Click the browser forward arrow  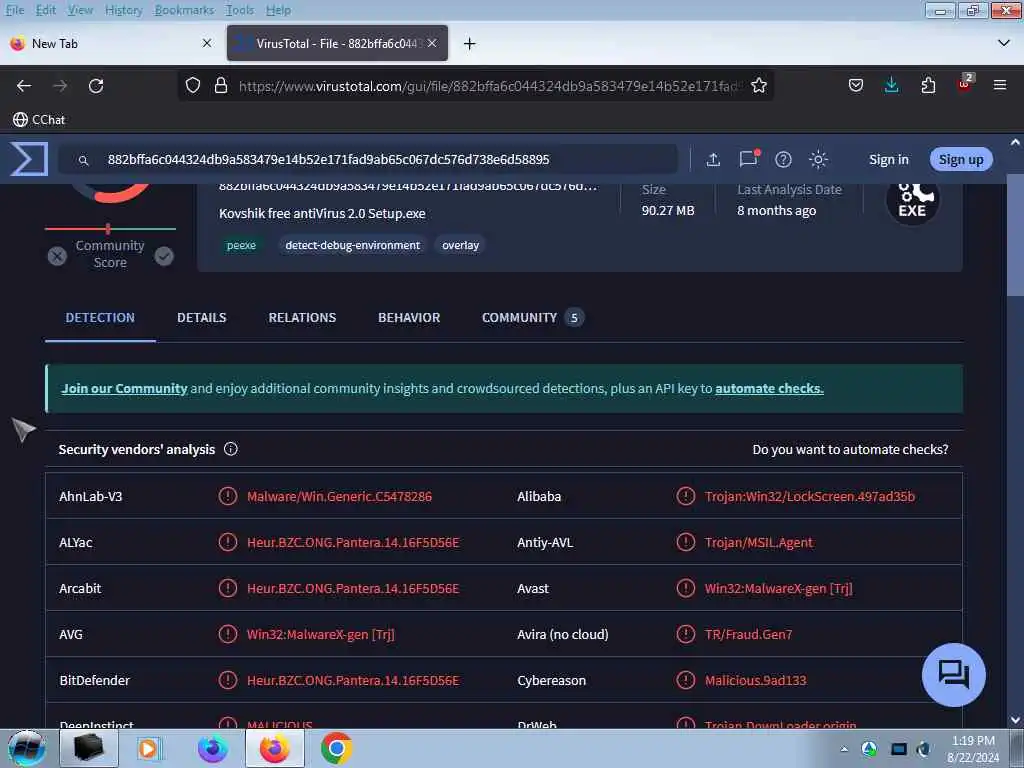pos(60,86)
